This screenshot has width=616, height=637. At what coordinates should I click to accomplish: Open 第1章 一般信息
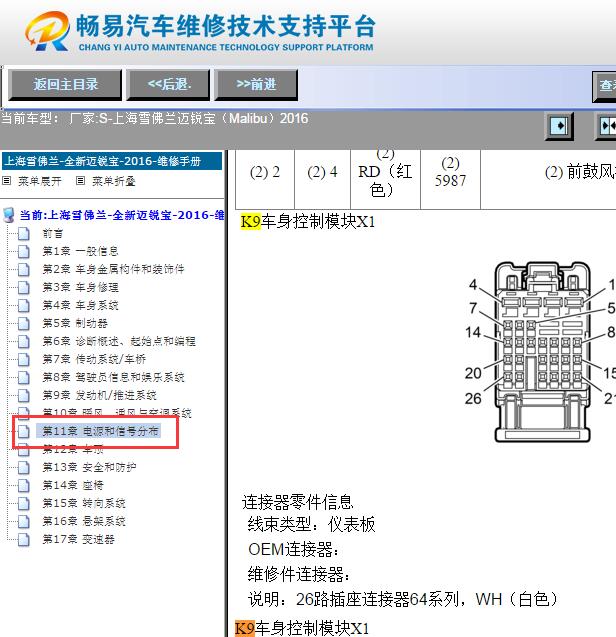click(80, 251)
